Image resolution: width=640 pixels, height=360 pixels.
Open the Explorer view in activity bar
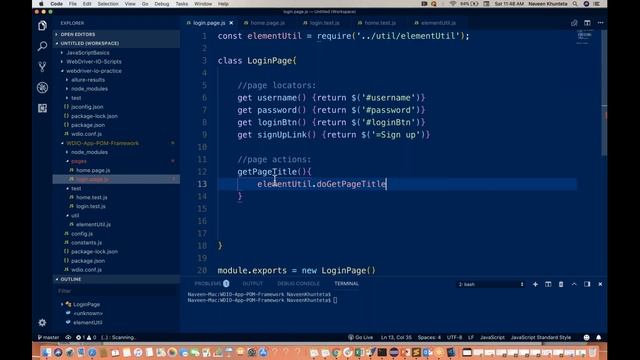(42, 26)
